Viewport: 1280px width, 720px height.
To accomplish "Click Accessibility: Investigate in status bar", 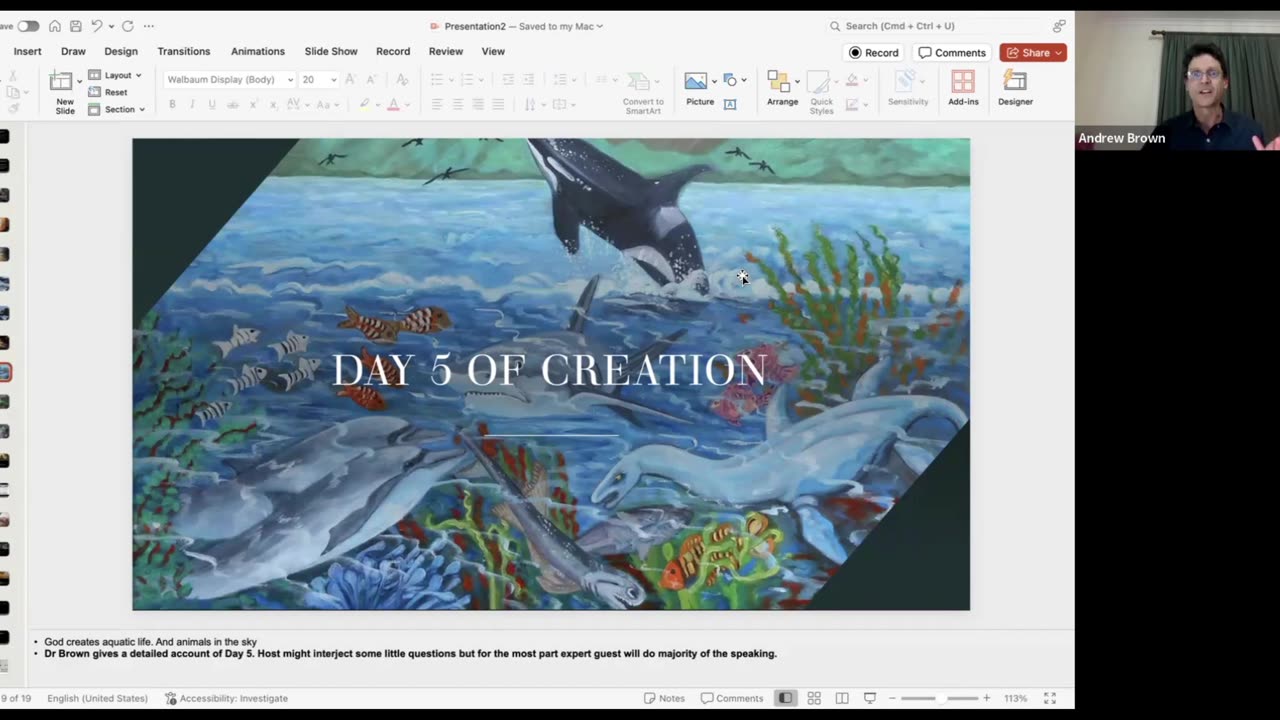I will [227, 698].
